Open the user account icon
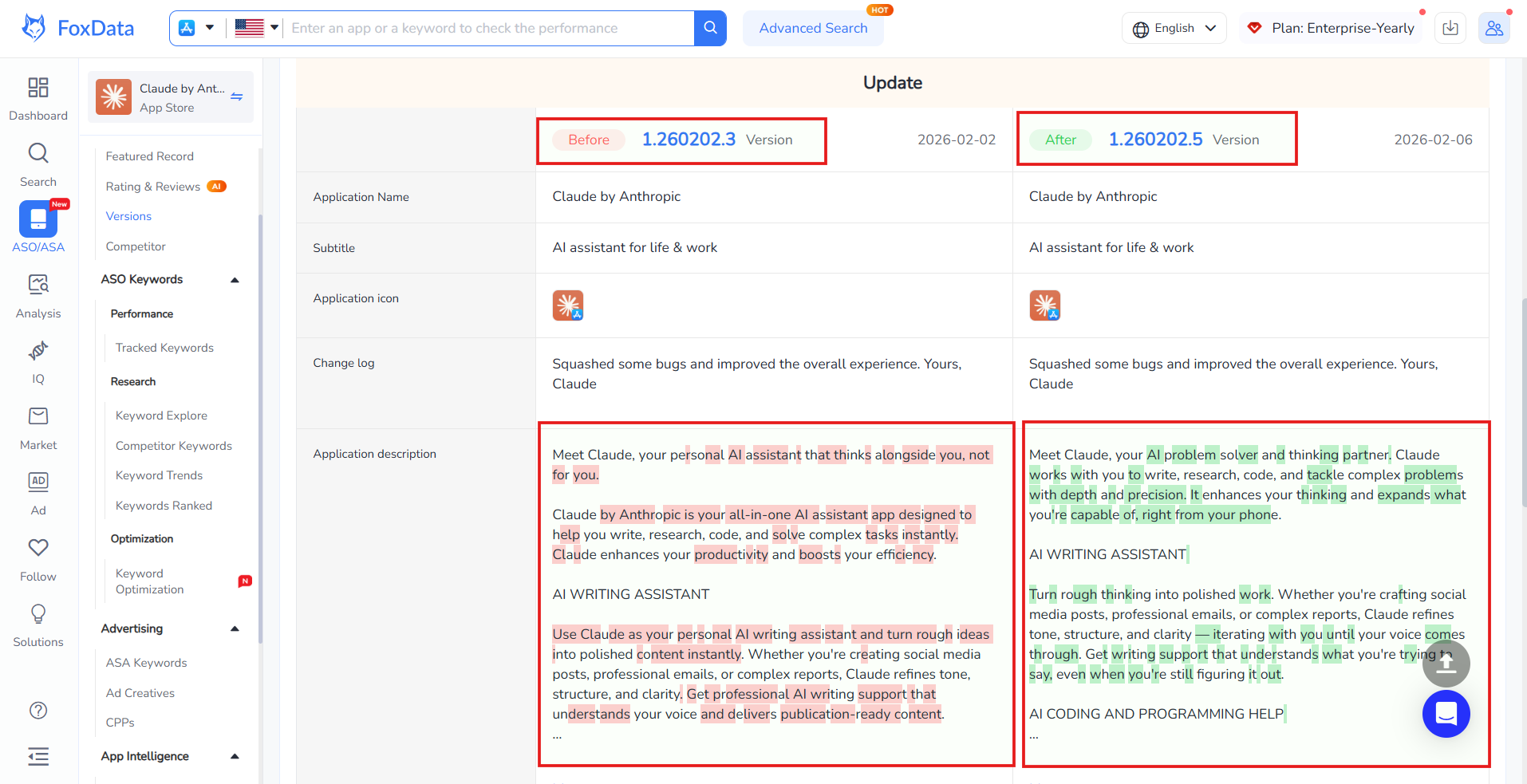 [x=1493, y=28]
